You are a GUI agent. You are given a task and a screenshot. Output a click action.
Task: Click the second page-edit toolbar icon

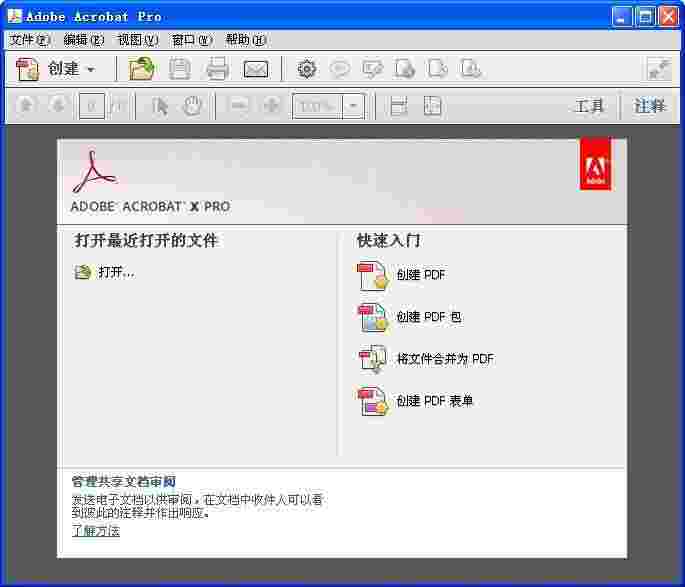[438, 69]
